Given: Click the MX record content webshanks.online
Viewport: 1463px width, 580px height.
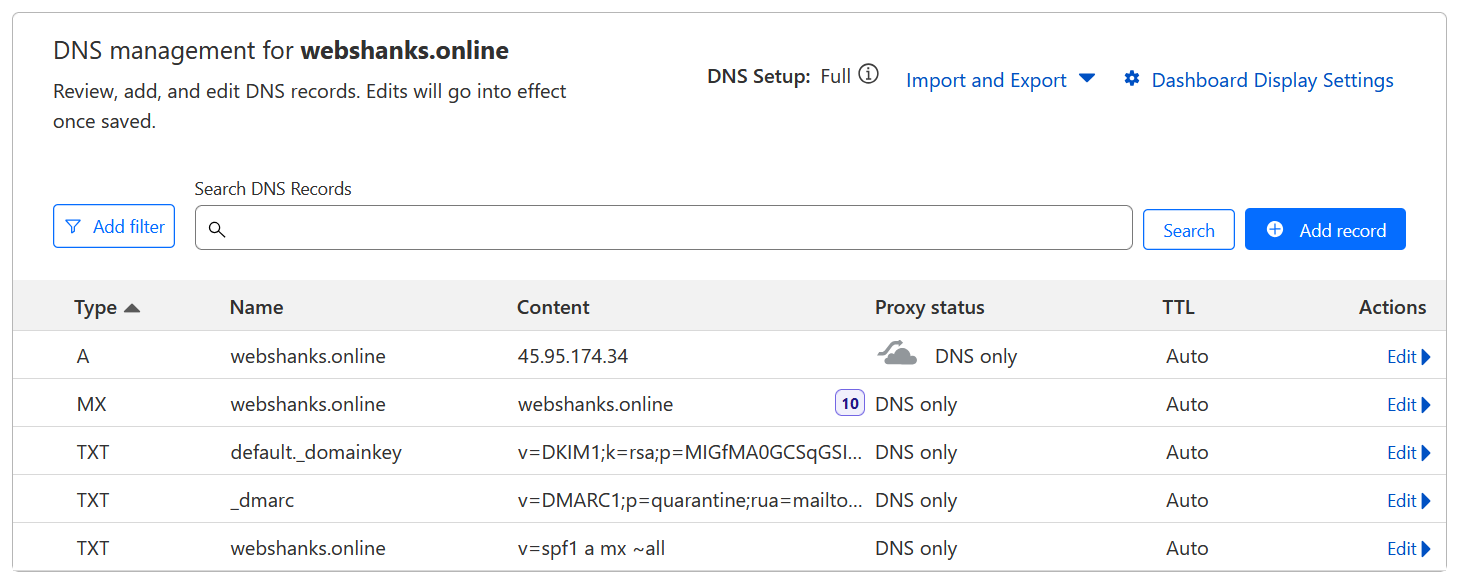Looking at the screenshot, I should (x=595, y=404).
